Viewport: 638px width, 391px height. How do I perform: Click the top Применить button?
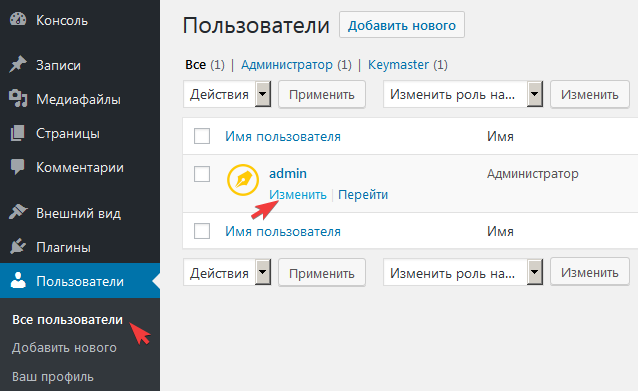pos(322,94)
